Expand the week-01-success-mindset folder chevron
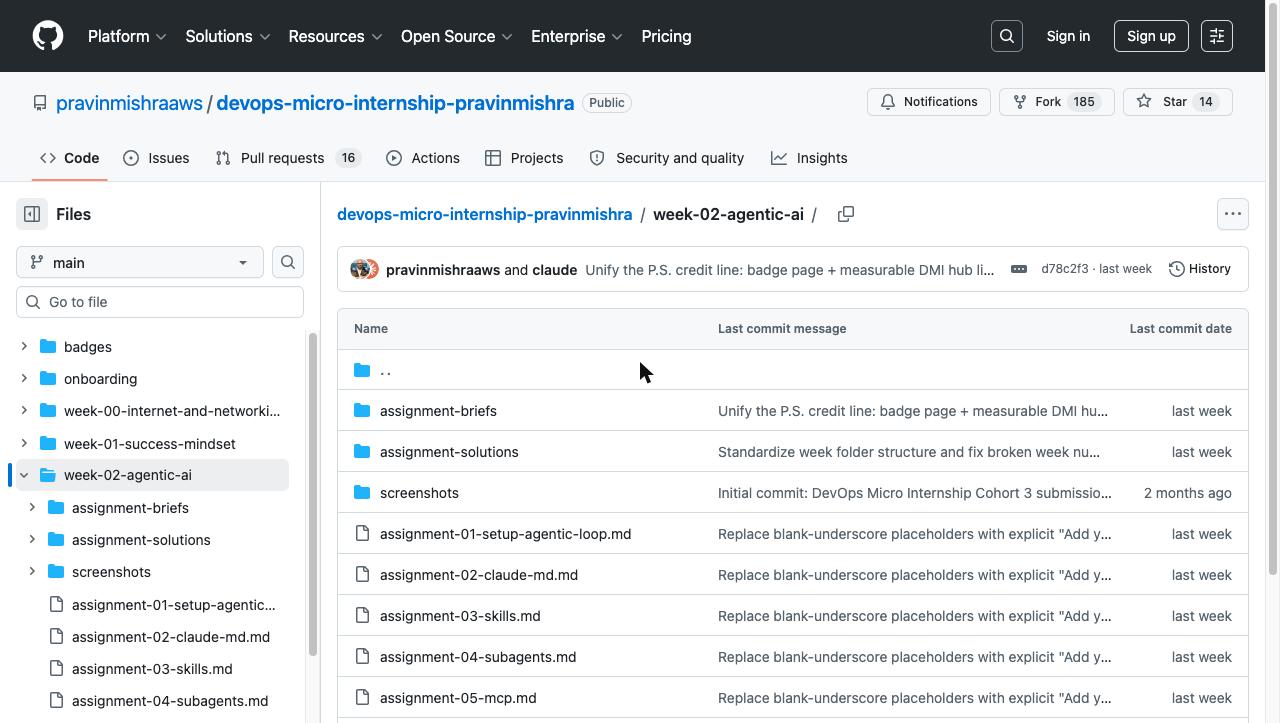The image size is (1280, 723). click(x=24, y=443)
